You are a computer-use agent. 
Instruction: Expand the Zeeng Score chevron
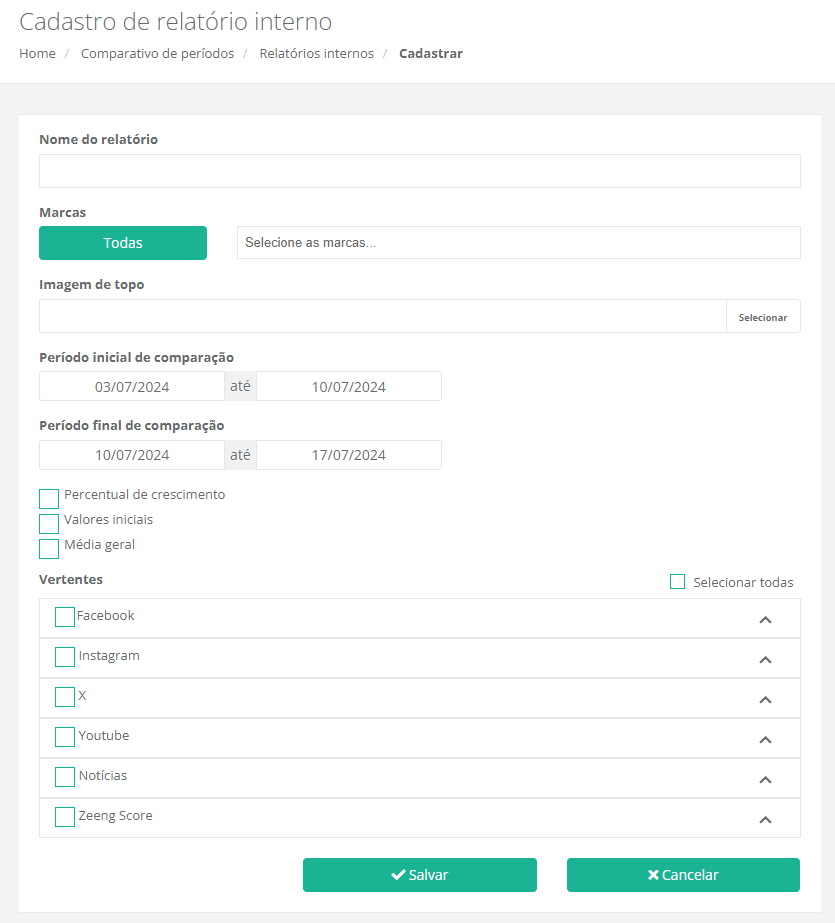pos(765,820)
